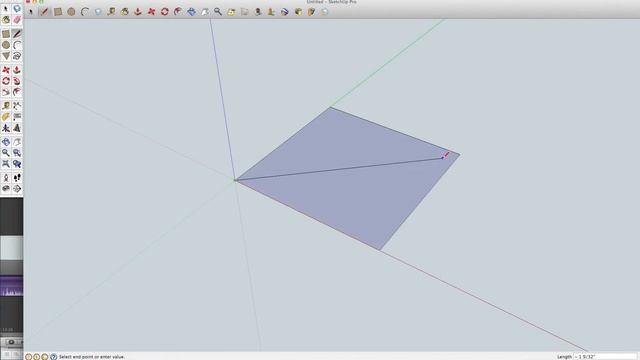640x360 pixels.
Task: Select Position Camera tool in left palette
Action: [6, 178]
